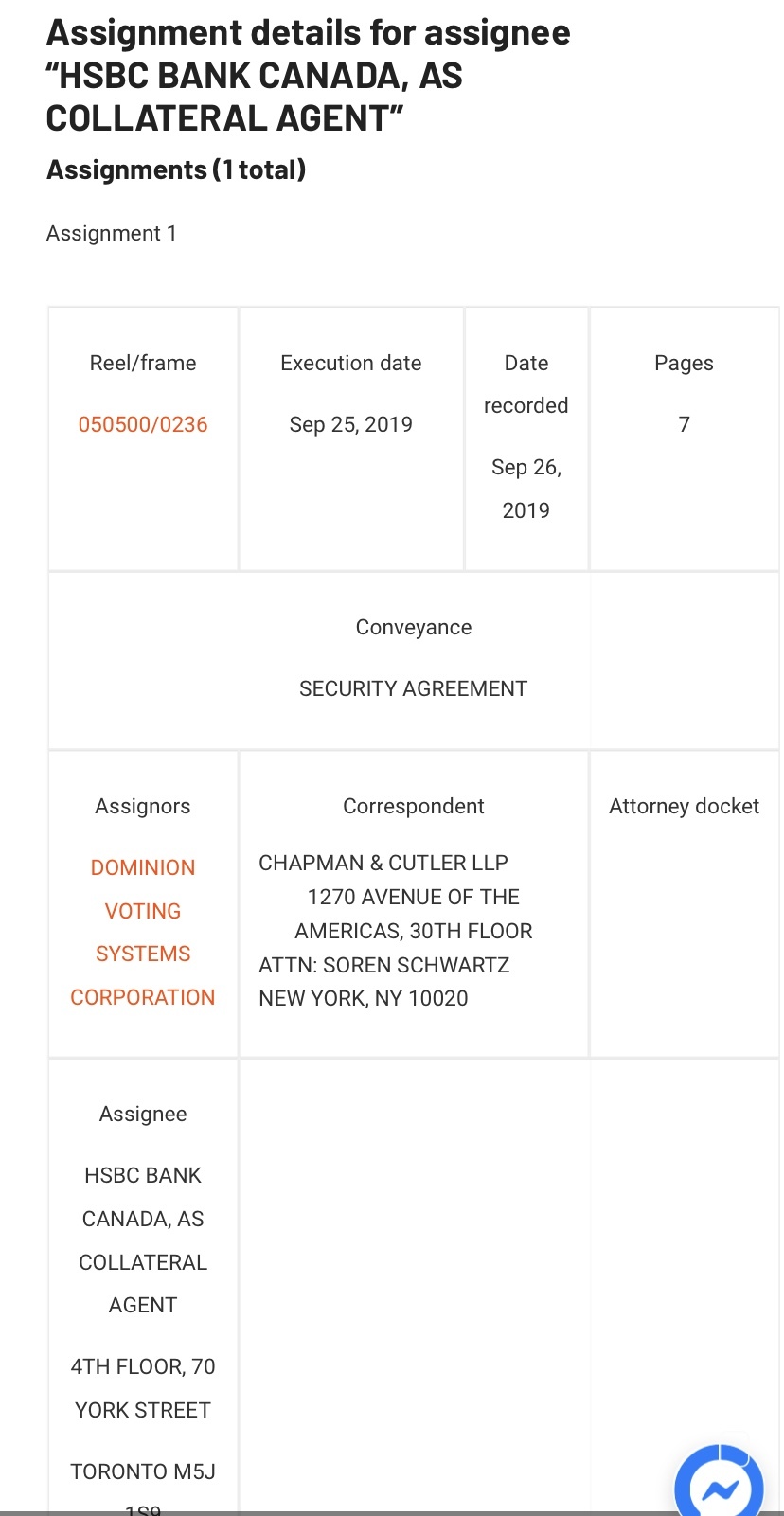Click the Reel/frame column header
This screenshot has width=784, height=1516.
[143, 364]
